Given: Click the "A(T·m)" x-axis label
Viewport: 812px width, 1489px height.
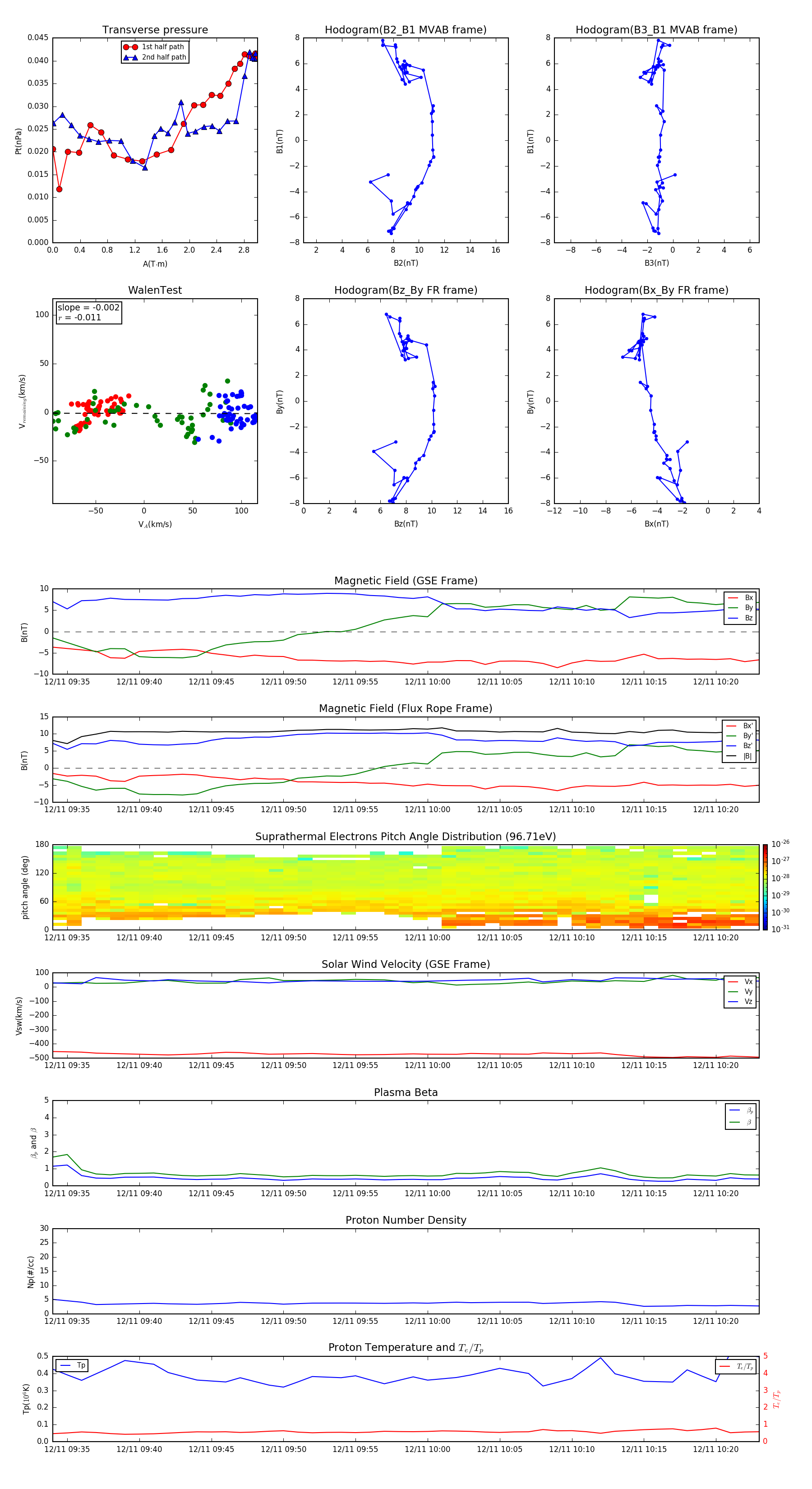Looking at the screenshot, I should click(155, 264).
